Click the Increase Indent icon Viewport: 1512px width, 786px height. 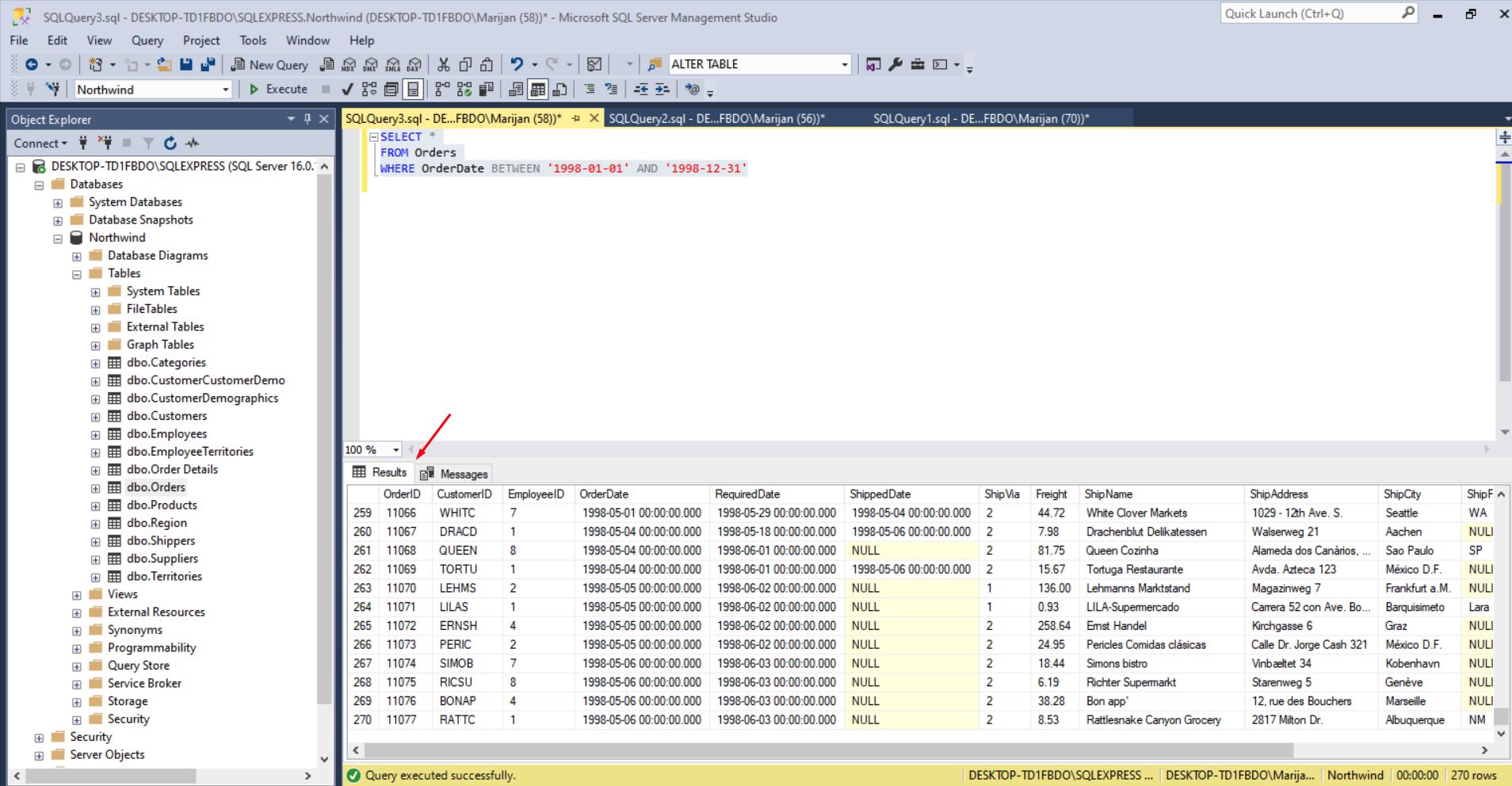pyautogui.click(x=662, y=90)
